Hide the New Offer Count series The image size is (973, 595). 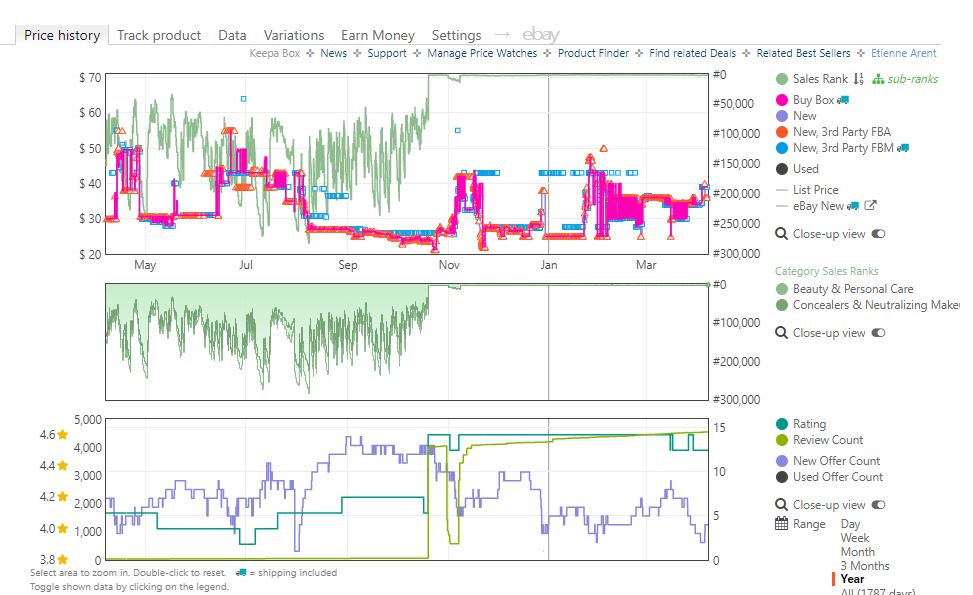[x=836, y=460]
